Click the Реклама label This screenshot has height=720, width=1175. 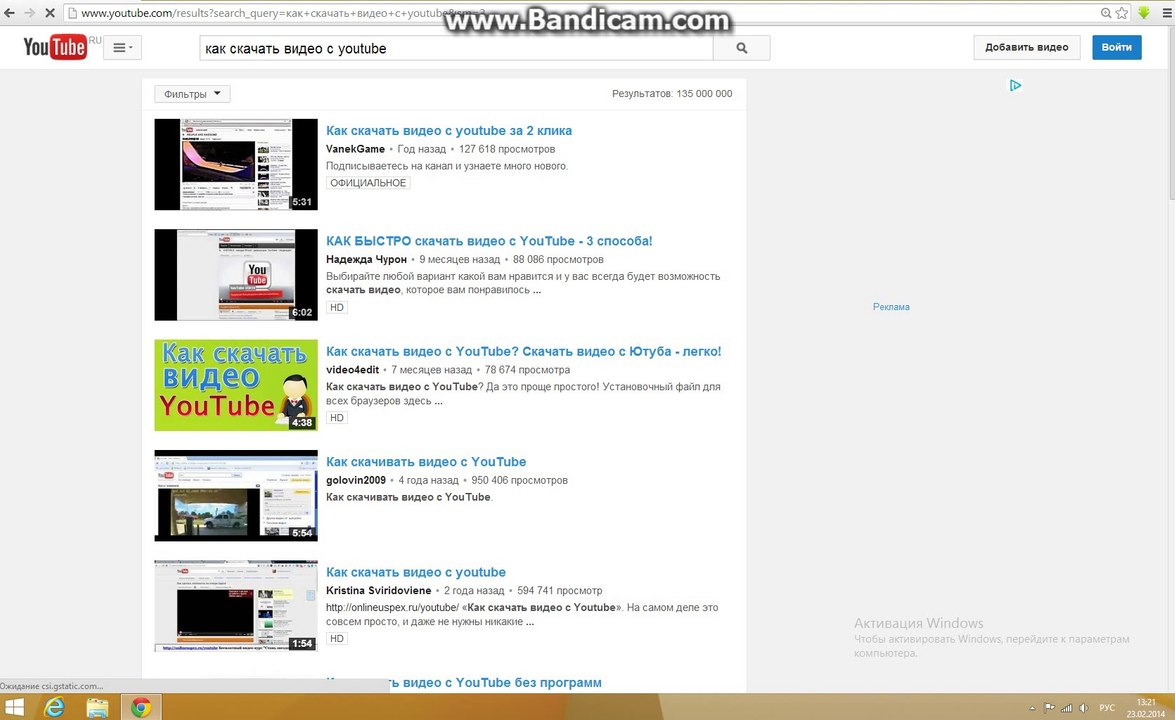(891, 306)
